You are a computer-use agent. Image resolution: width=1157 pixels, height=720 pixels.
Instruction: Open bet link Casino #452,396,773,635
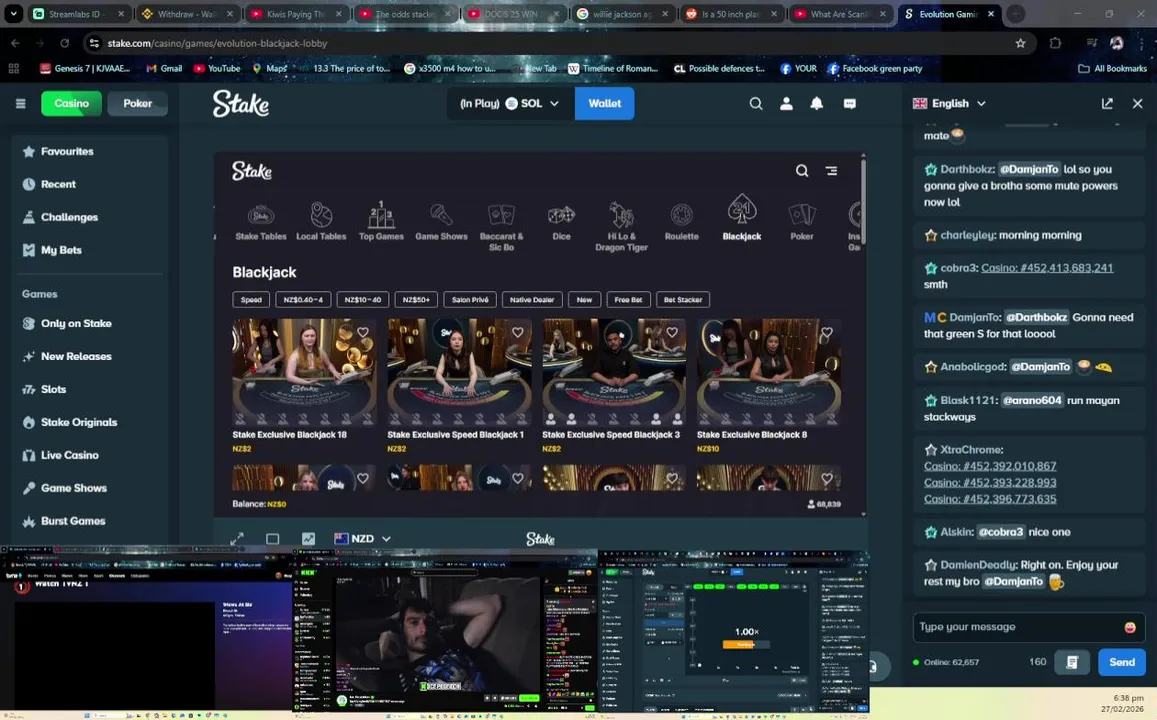990,499
